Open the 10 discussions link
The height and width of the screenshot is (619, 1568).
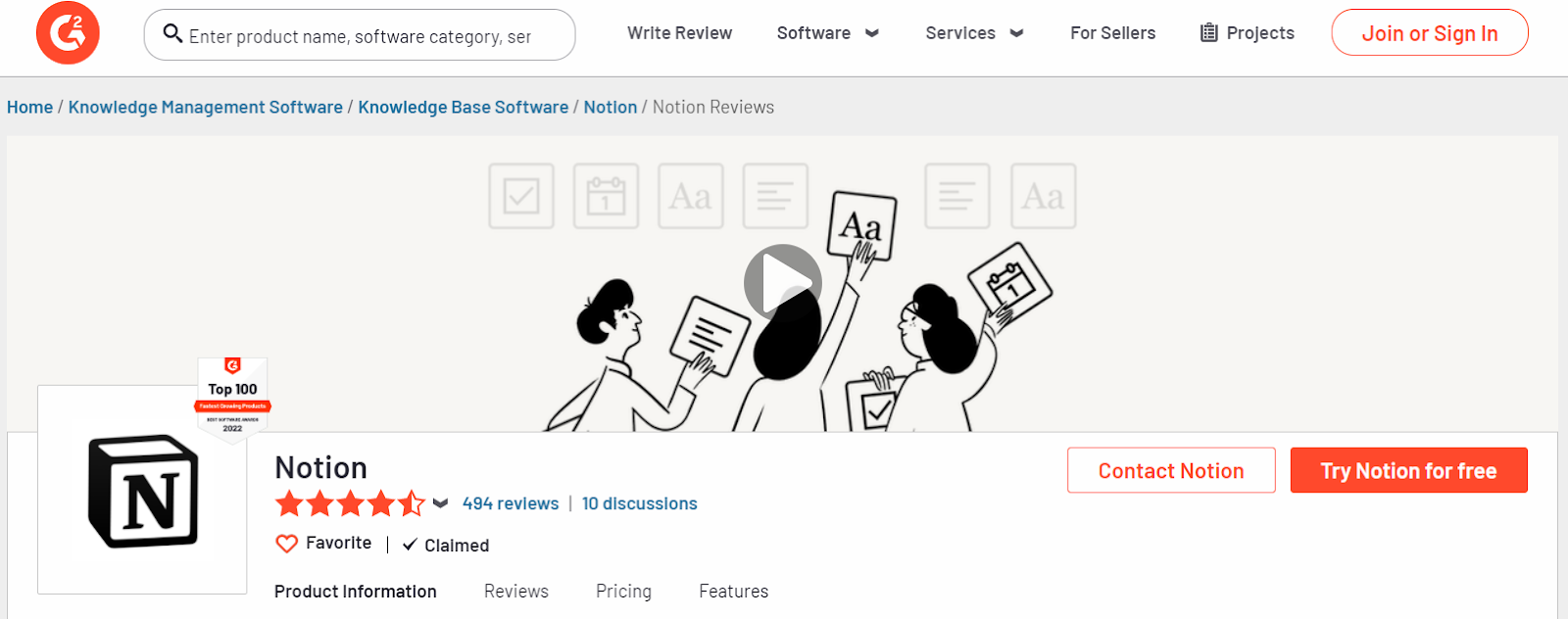tap(640, 503)
